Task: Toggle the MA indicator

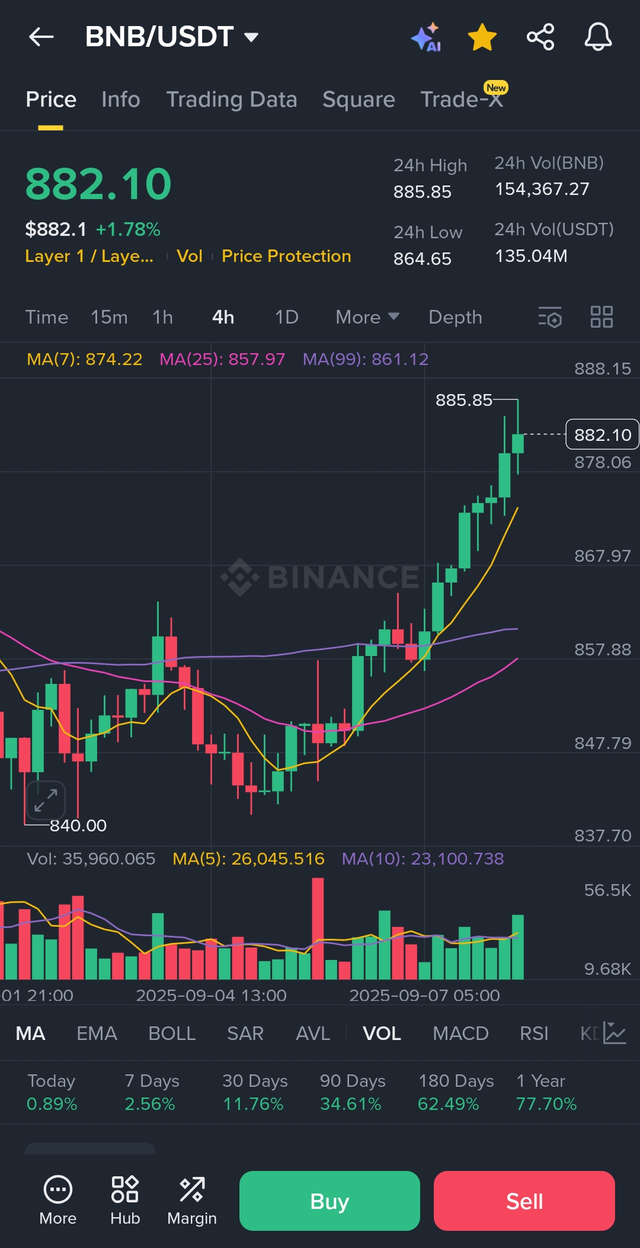Action: point(30,1033)
